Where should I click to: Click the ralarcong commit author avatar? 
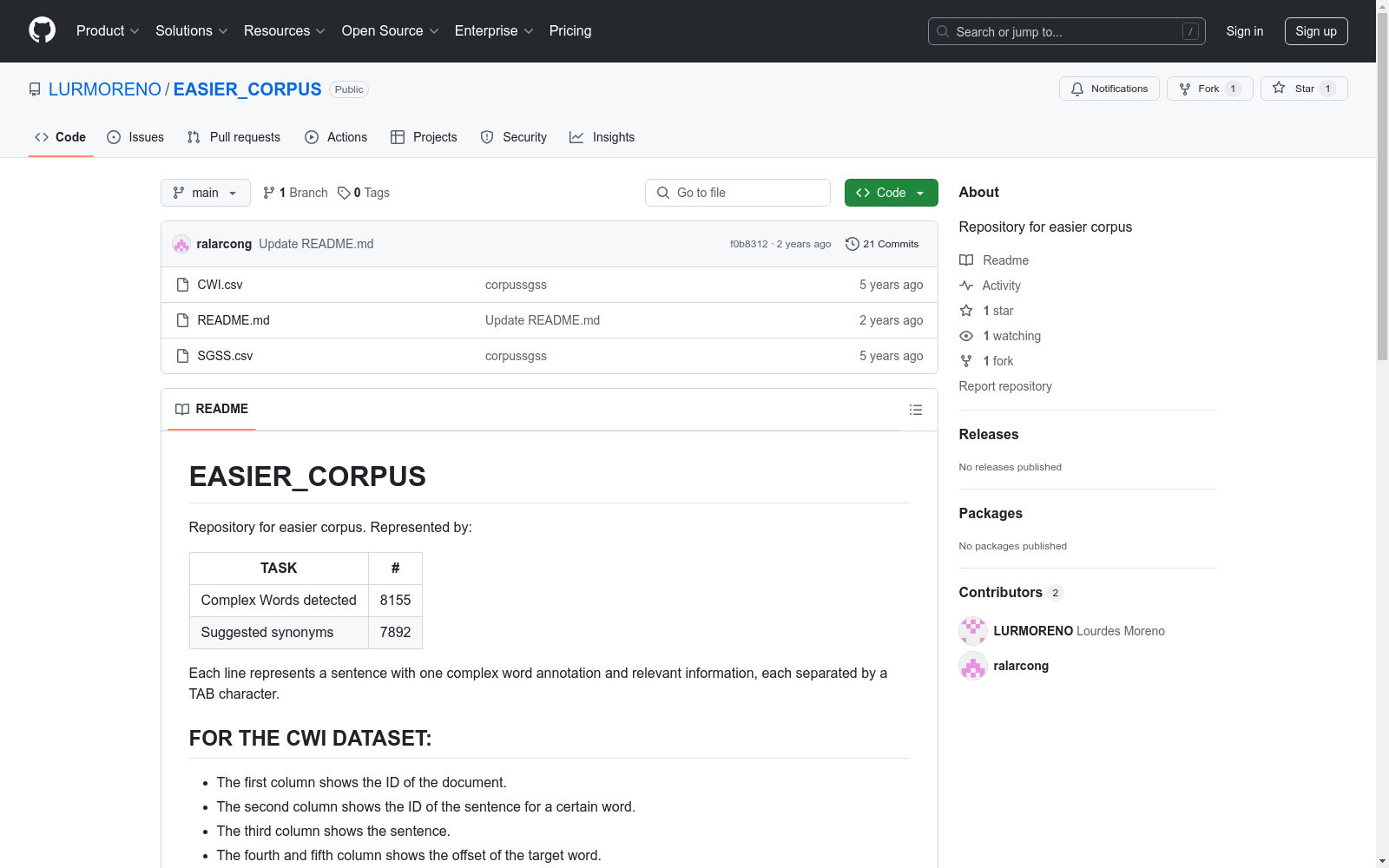181,244
